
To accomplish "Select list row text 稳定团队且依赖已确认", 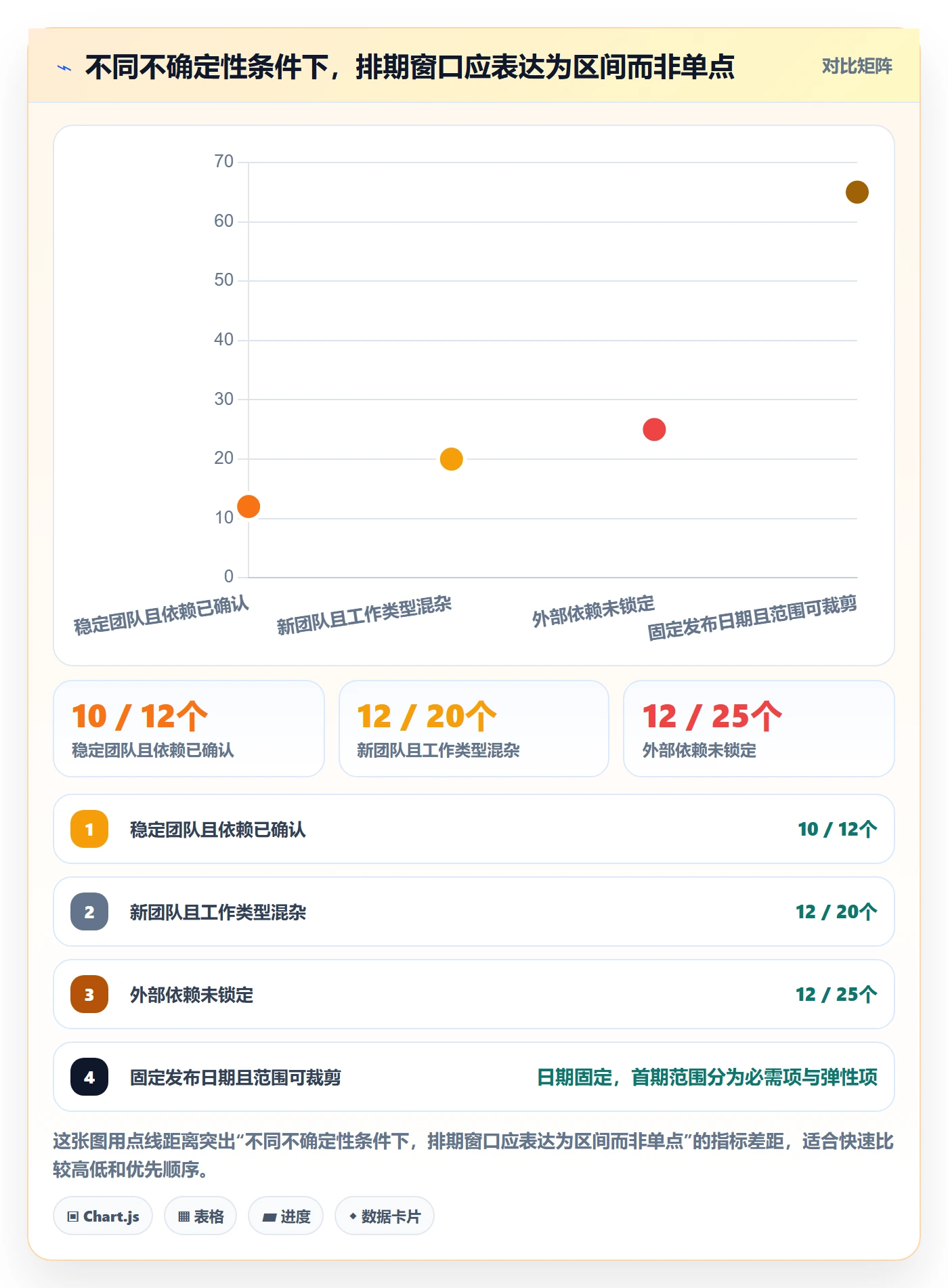I will (218, 830).
